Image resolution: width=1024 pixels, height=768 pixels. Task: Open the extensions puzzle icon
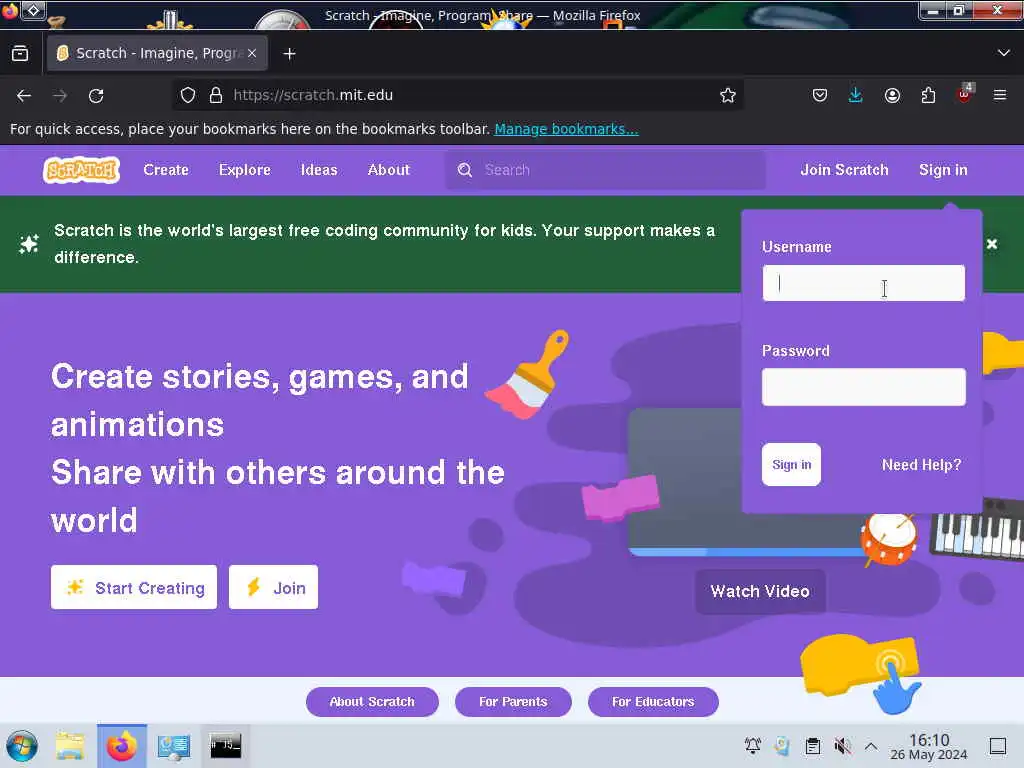[928, 95]
